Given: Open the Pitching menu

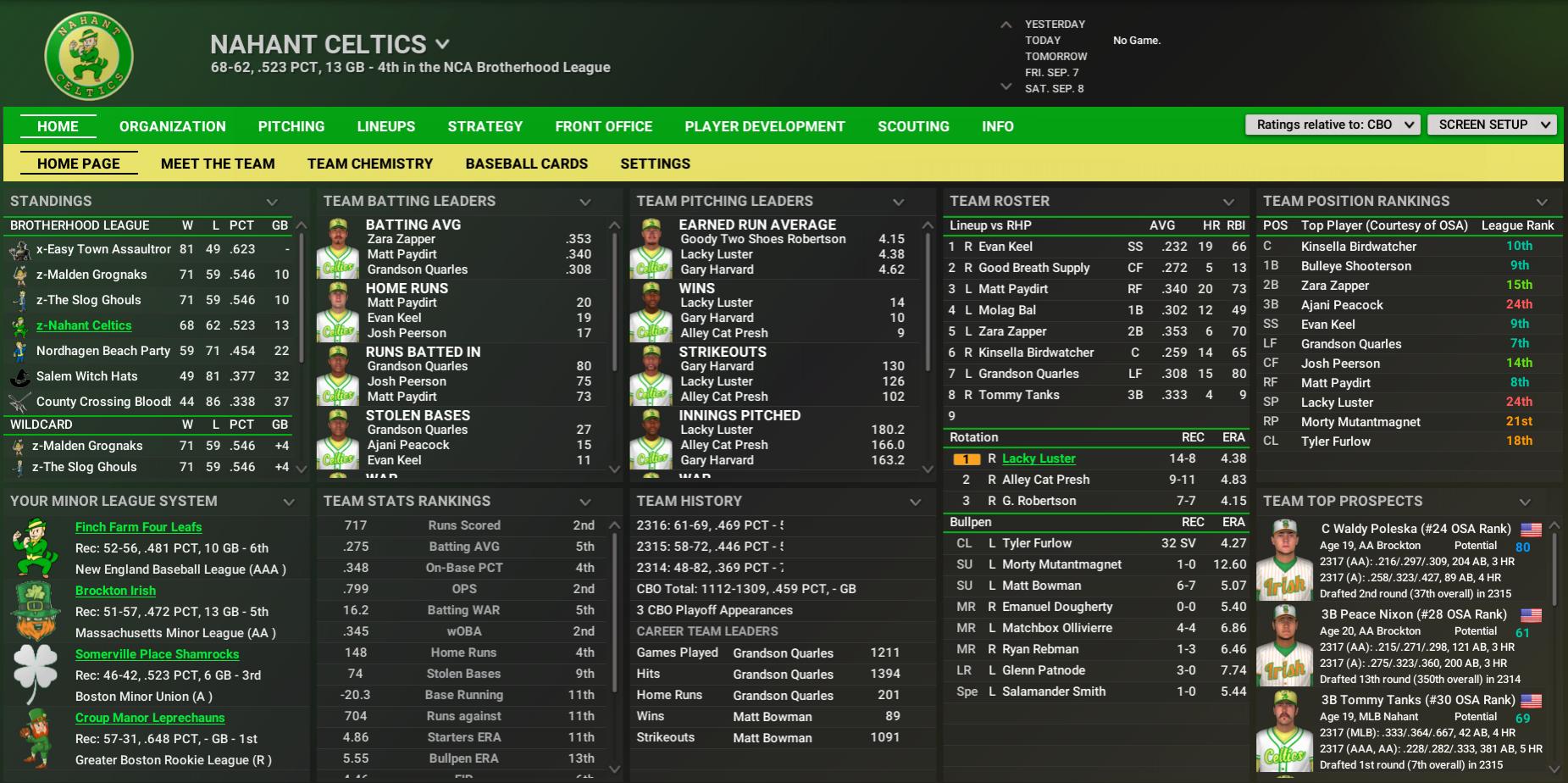Looking at the screenshot, I should point(291,126).
